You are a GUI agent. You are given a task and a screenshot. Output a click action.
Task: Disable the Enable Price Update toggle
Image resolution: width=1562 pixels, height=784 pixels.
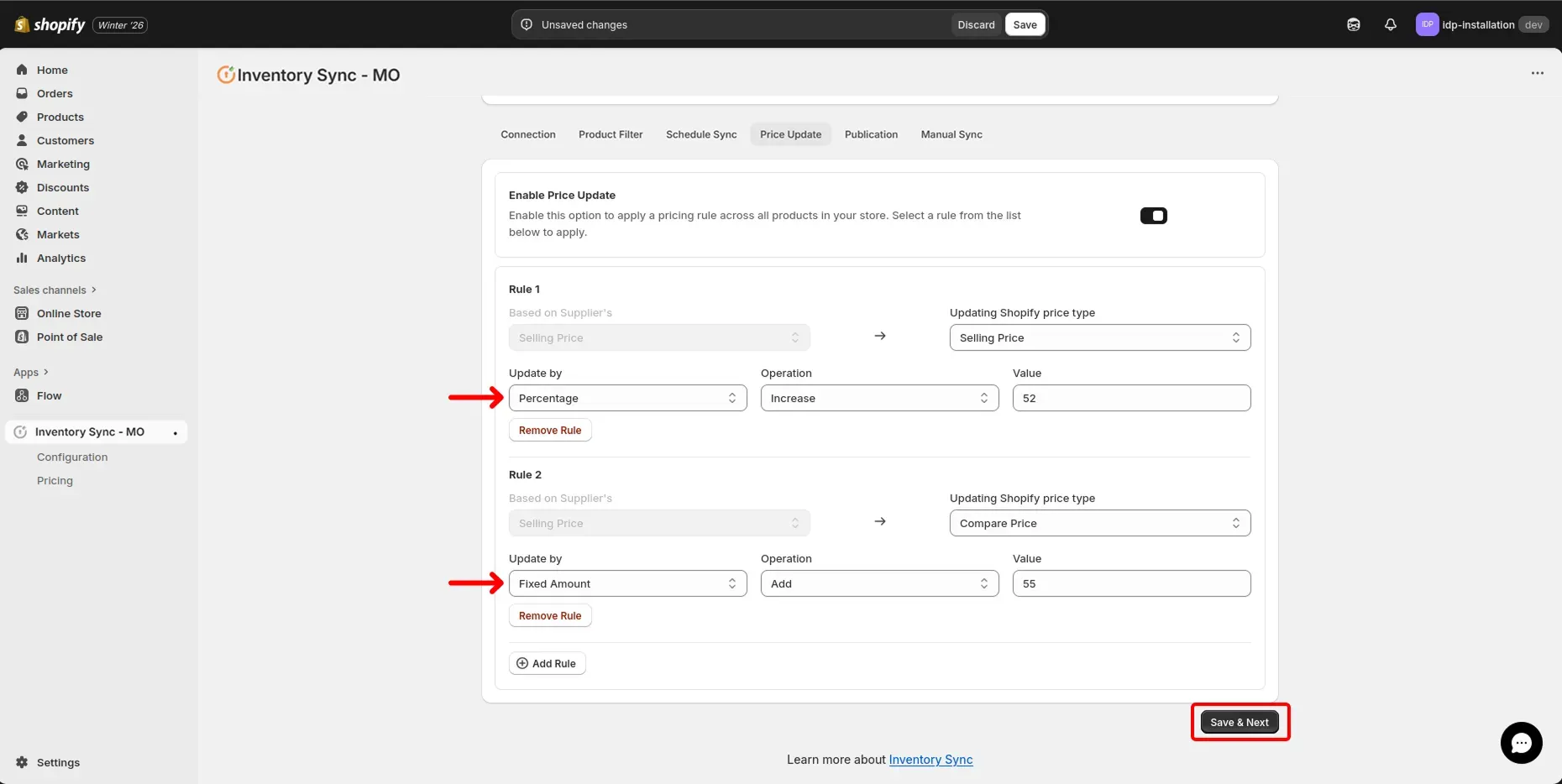point(1153,215)
